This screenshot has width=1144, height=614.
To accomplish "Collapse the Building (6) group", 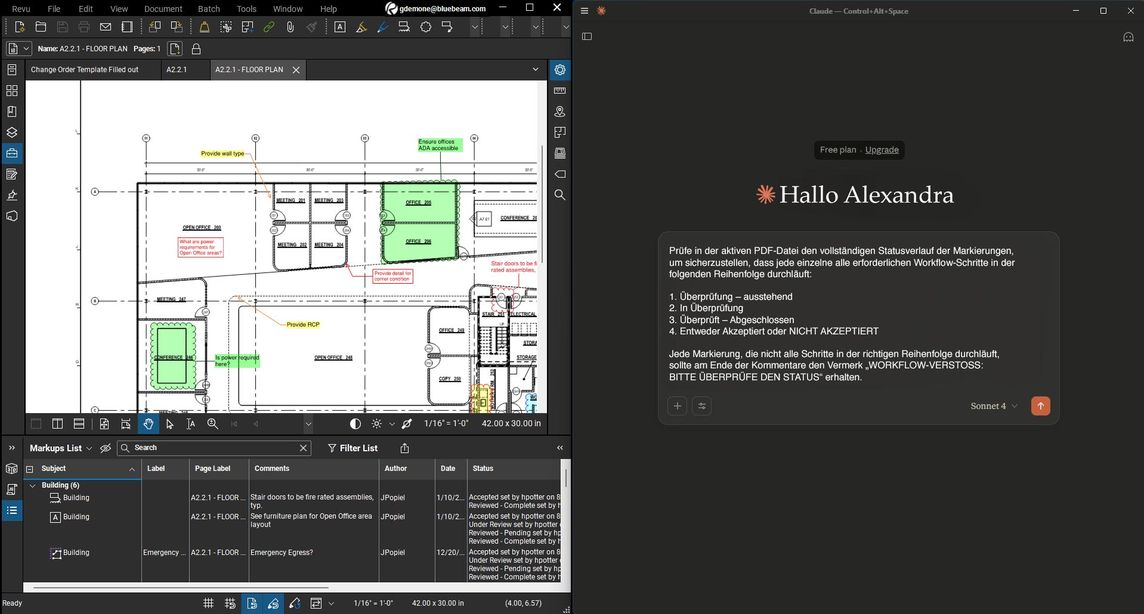I will pyautogui.click(x=32, y=485).
